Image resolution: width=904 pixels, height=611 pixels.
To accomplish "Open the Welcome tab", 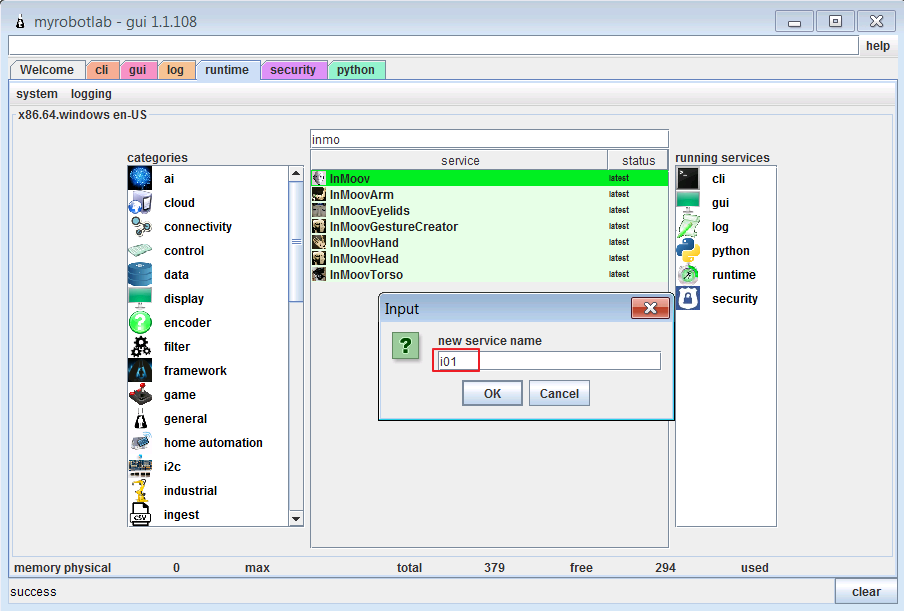I will [47, 70].
